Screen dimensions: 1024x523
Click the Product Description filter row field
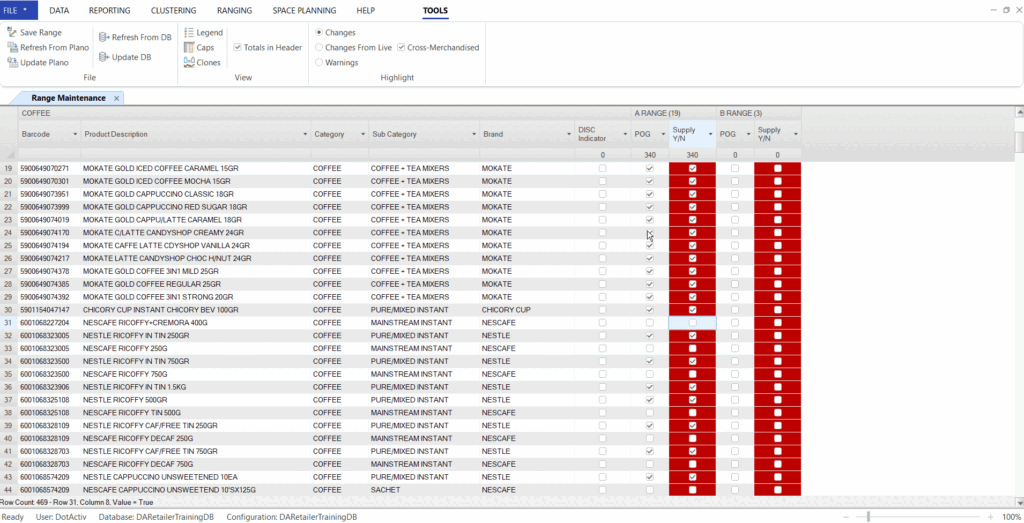tap(196, 155)
